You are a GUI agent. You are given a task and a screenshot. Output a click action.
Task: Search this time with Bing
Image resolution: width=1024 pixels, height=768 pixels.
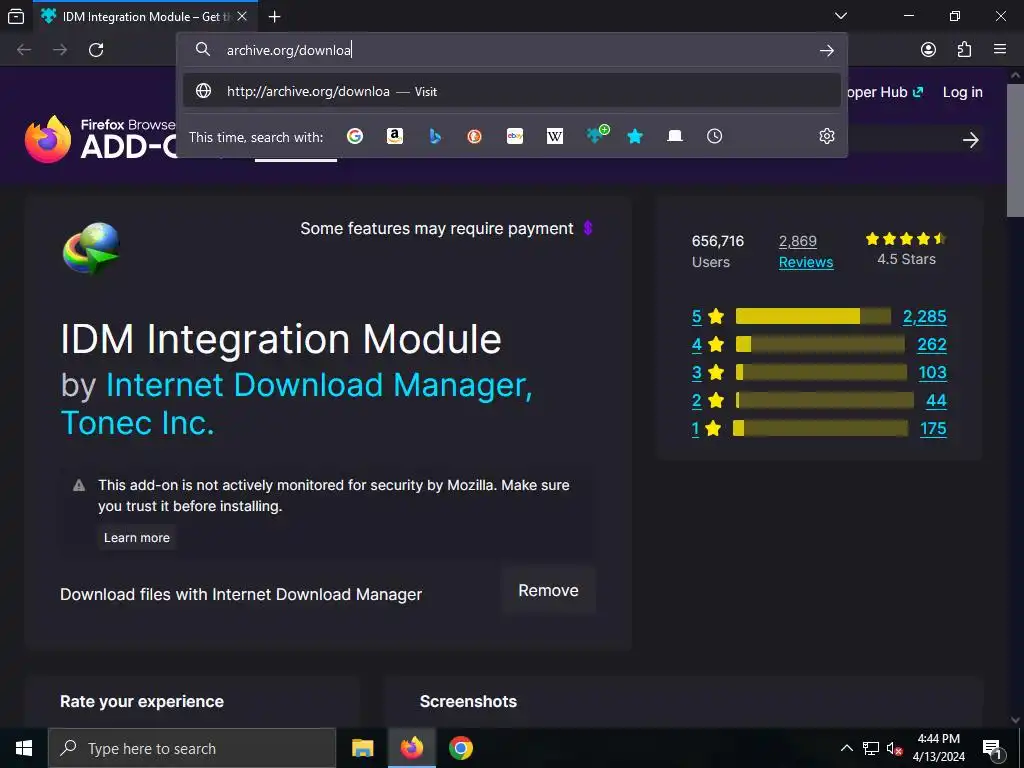435,136
